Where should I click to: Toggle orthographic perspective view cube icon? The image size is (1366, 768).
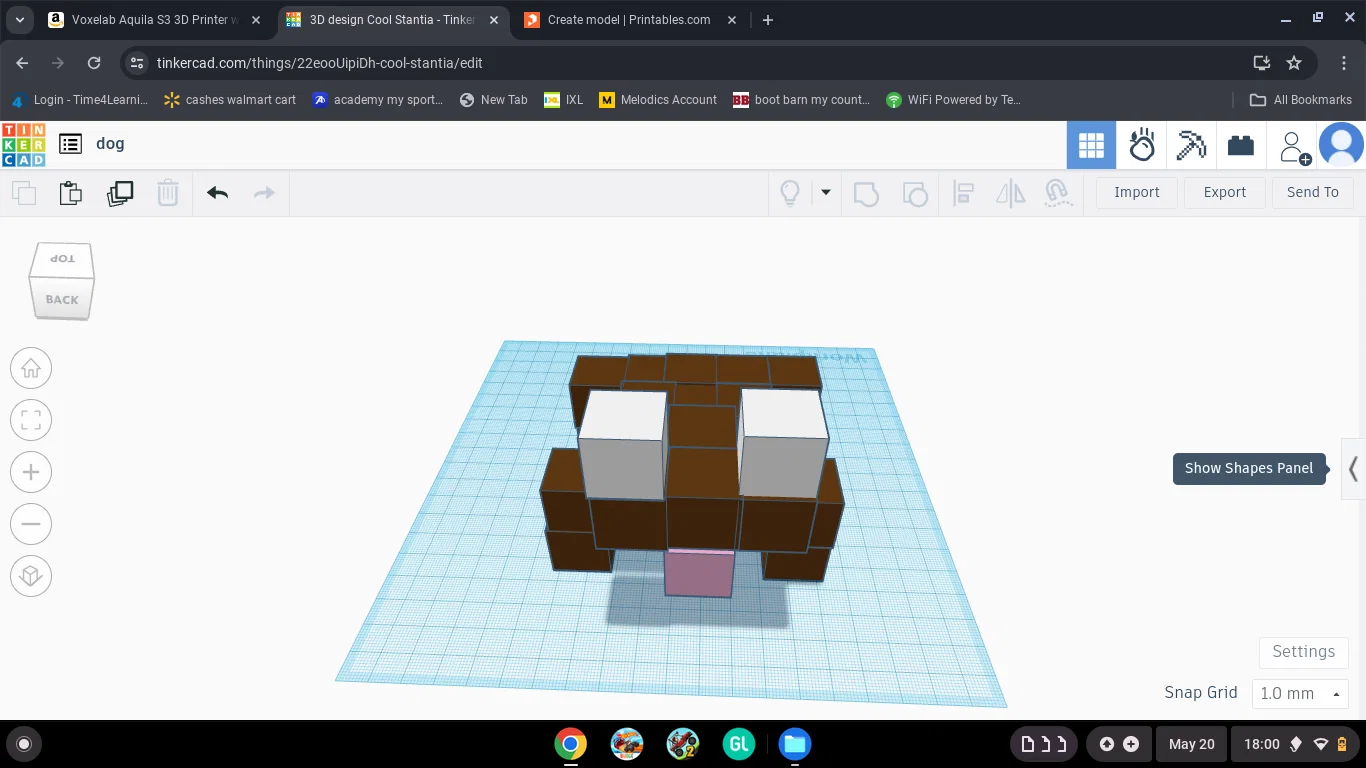(31, 576)
